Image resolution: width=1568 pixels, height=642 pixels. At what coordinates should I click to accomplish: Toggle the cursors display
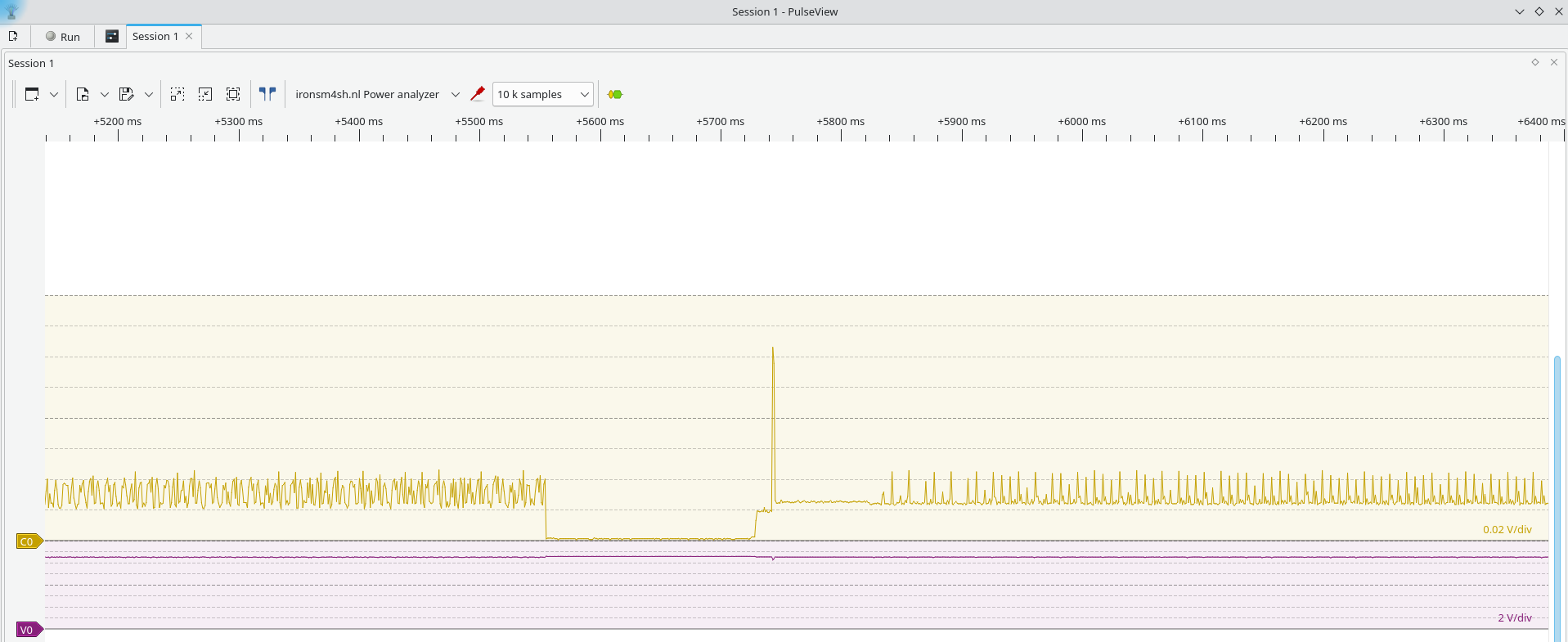pos(267,94)
